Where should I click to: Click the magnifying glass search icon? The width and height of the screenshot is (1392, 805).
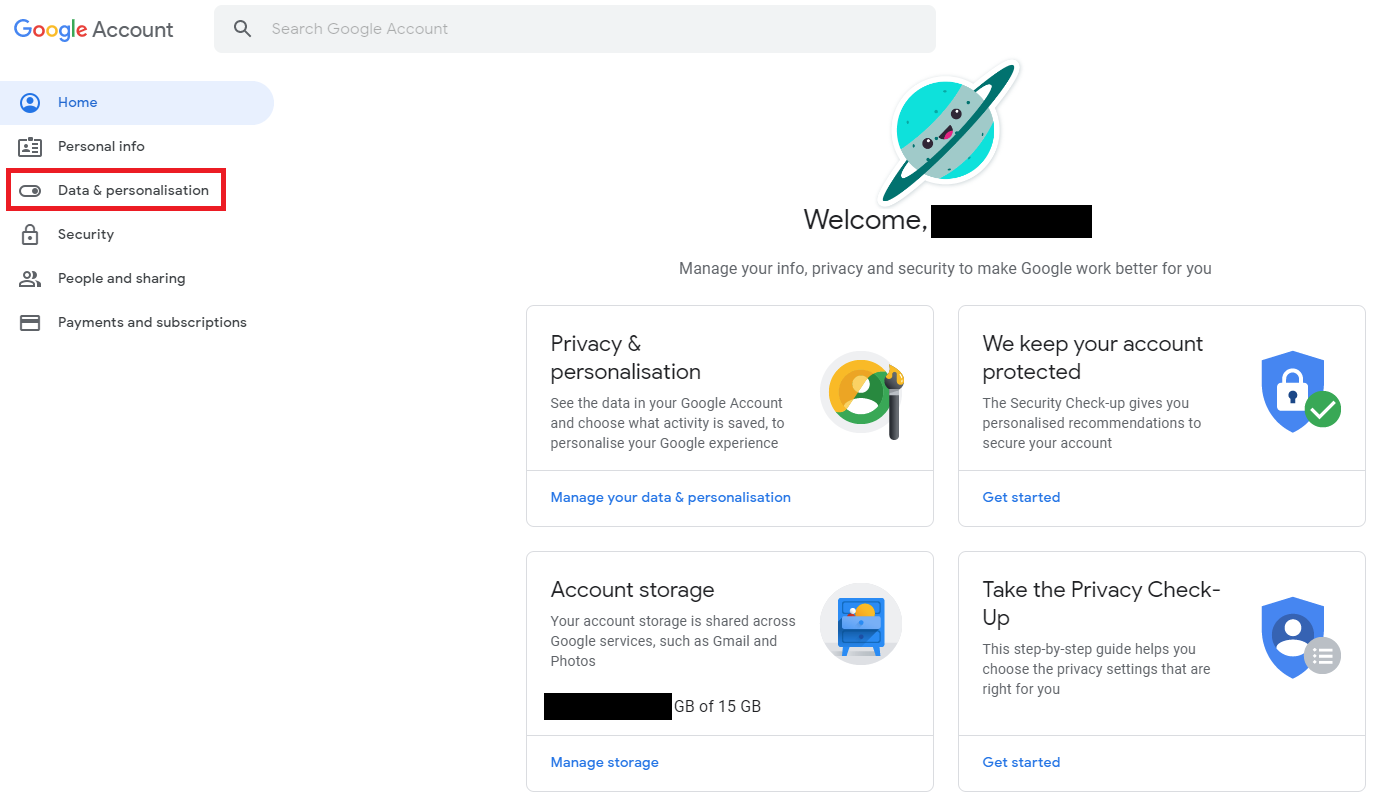pos(242,29)
